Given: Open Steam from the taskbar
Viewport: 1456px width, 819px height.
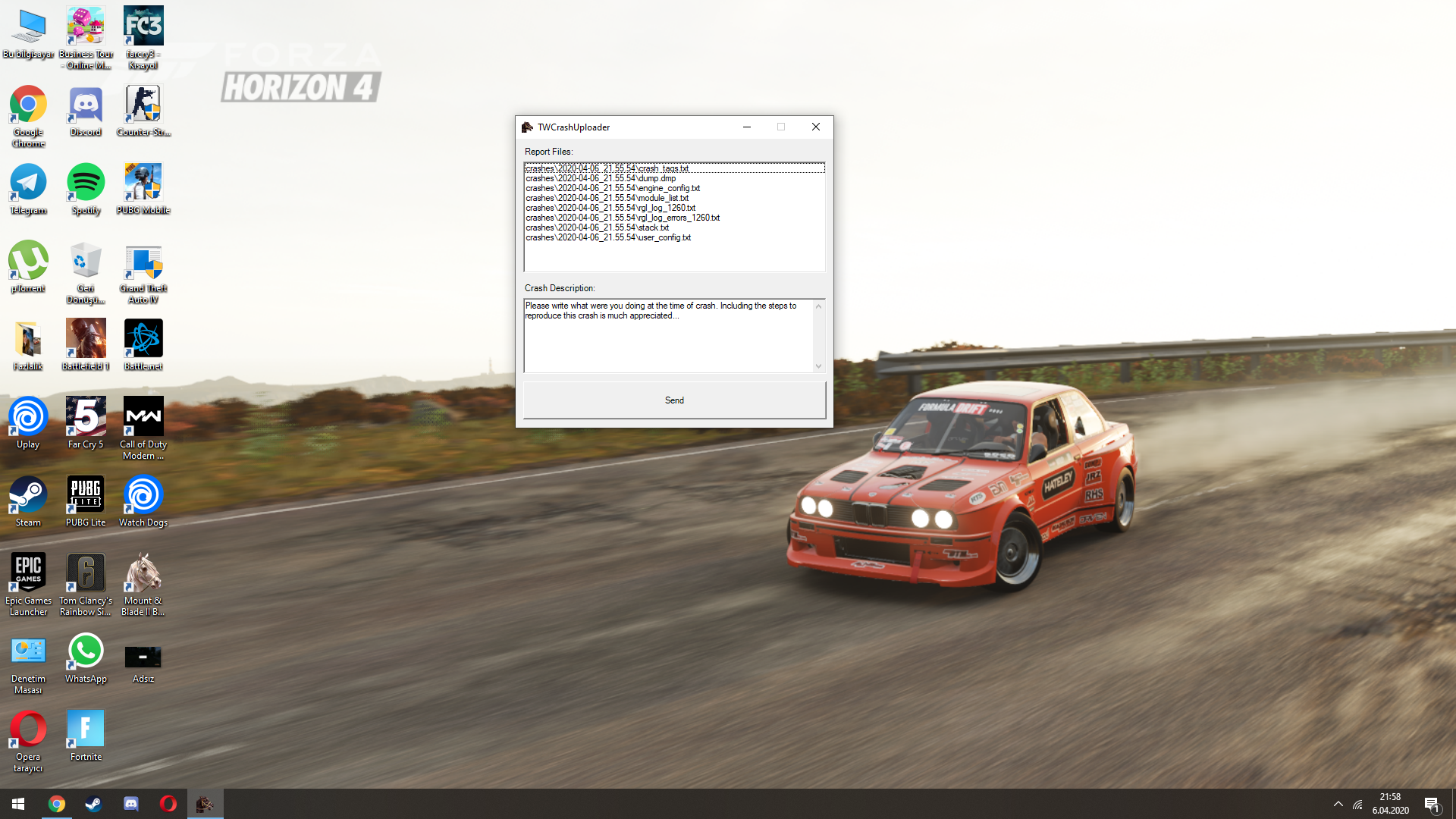Looking at the screenshot, I should 93,804.
